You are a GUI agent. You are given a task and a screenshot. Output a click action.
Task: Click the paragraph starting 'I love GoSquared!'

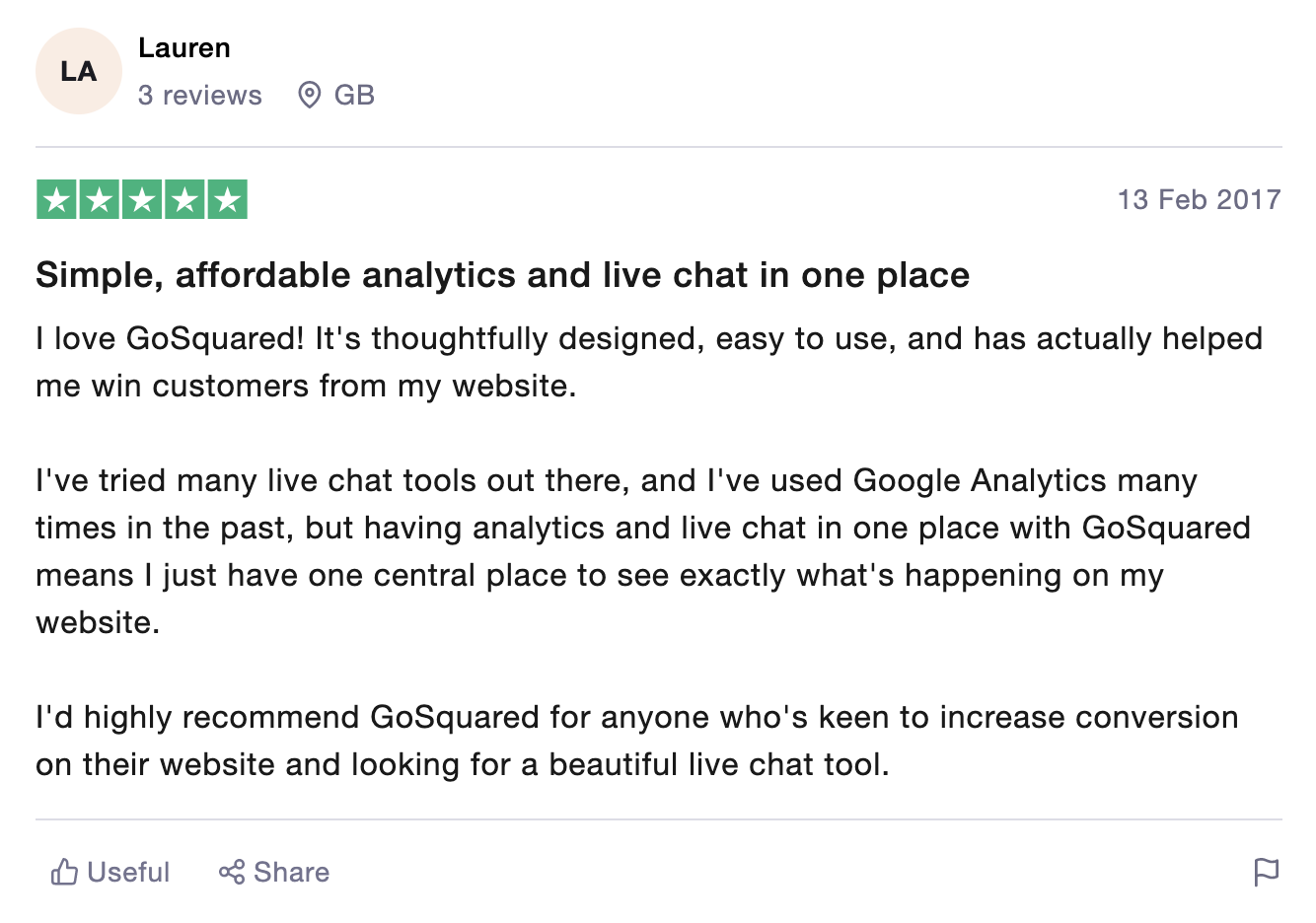tap(649, 362)
